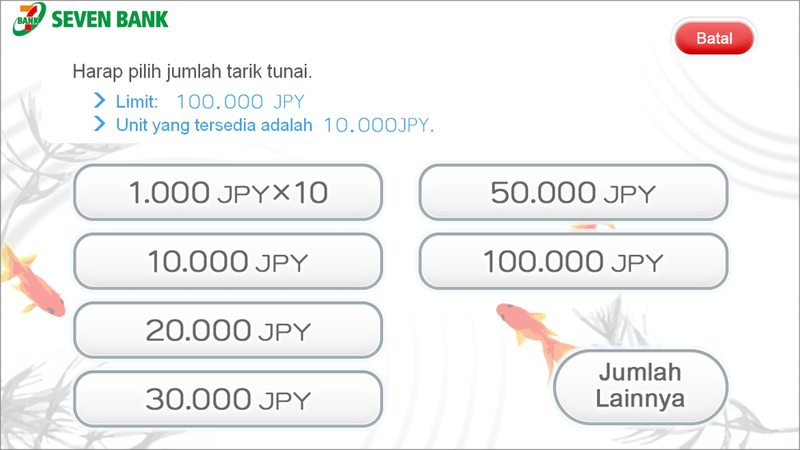The image size is (800, 450).
Task: Select the 20.000 JPY withdrawal amount
Action: (x=228, y=330)
